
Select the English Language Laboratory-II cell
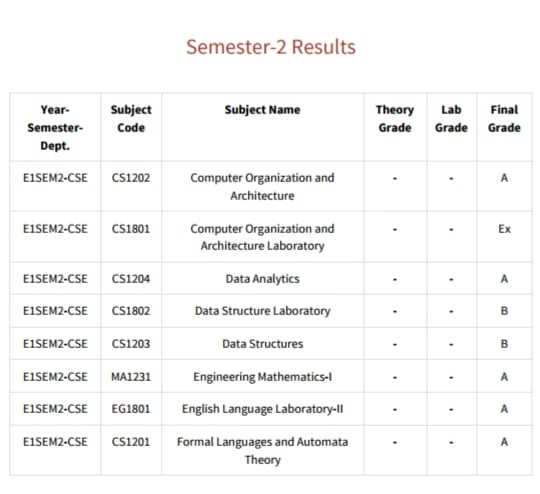point(262,409)
